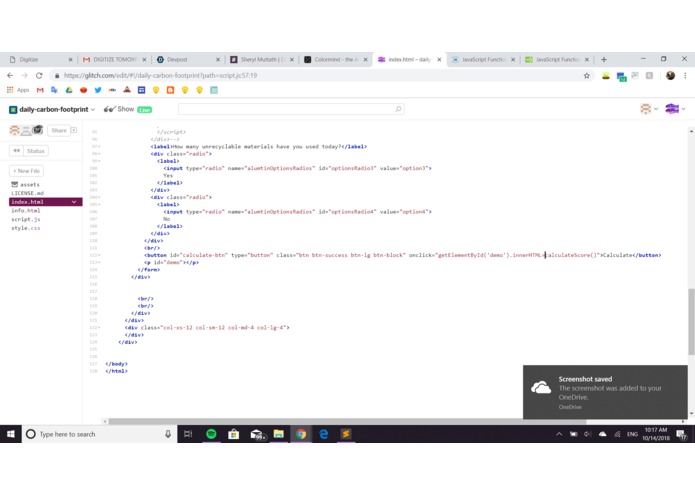This screenshot has height=494, width=695.
Task: Click the Type here to search box
Action: pyautogui.click(x=99, y=434)
